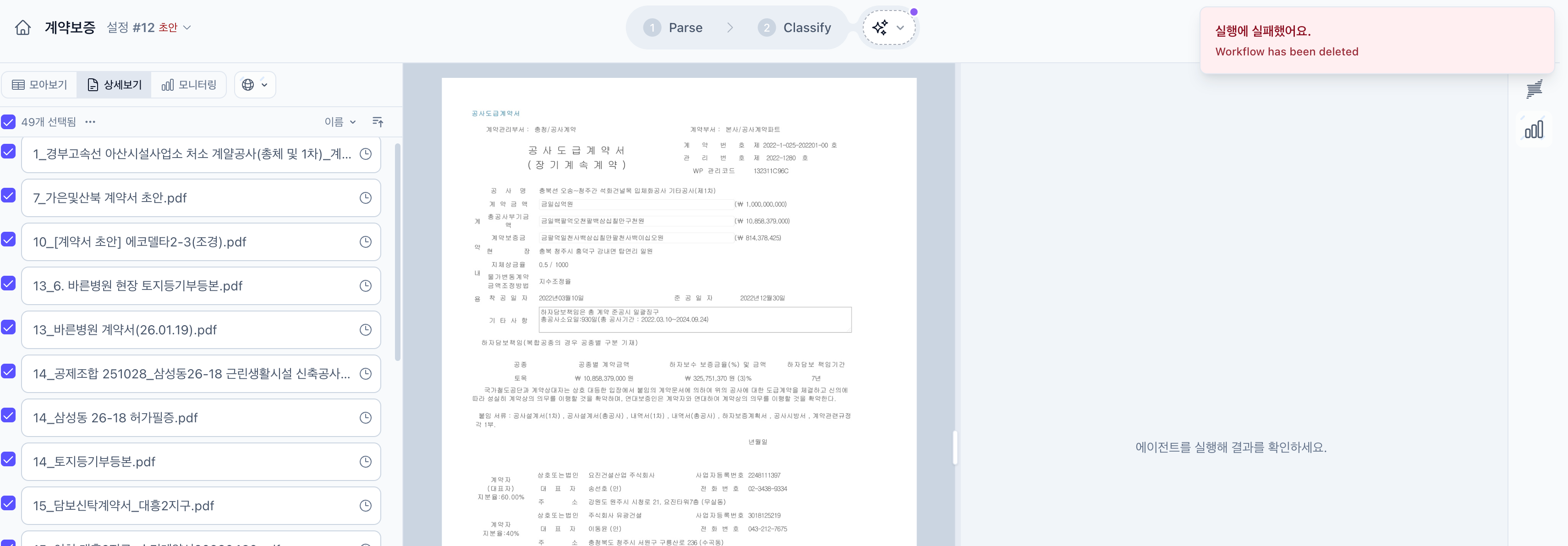Uncheck the 14_삼성동 26-18 허가필증.pdf checkbox

(8, 415)
